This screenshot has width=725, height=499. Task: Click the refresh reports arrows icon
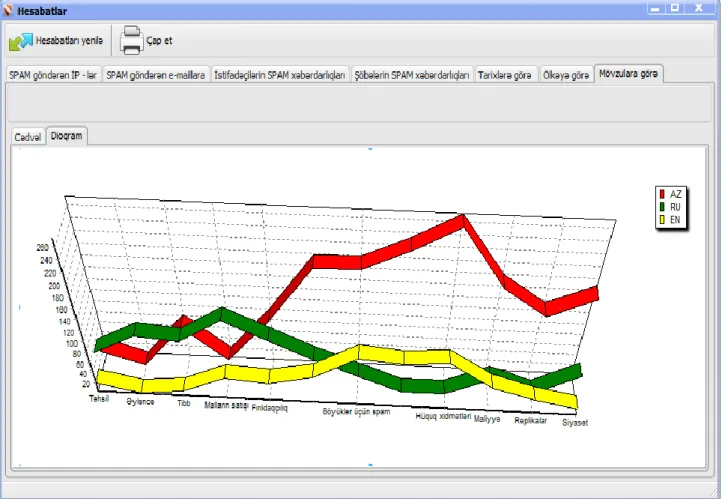point(20,41)
